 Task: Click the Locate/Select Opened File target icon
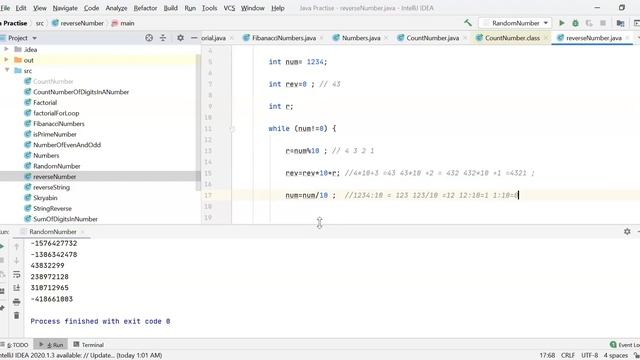(149, 38)
